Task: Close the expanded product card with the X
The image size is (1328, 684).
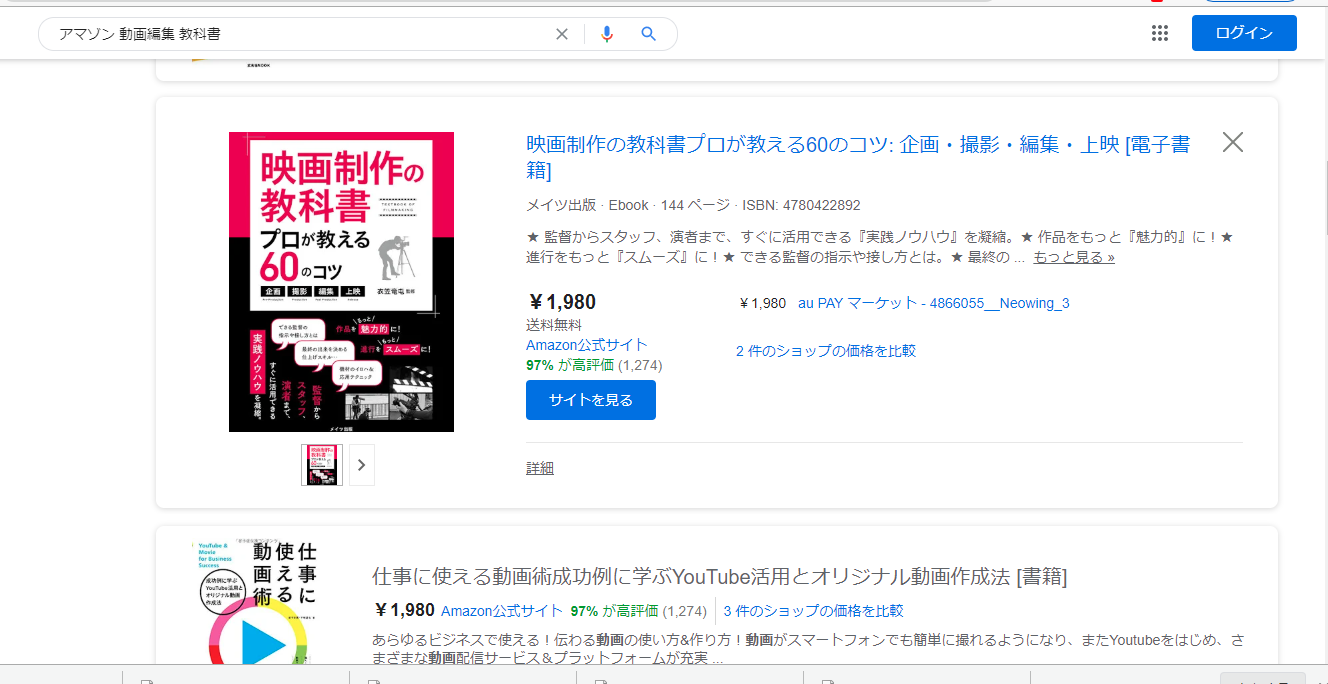Action: click(x=1233, y=142)
